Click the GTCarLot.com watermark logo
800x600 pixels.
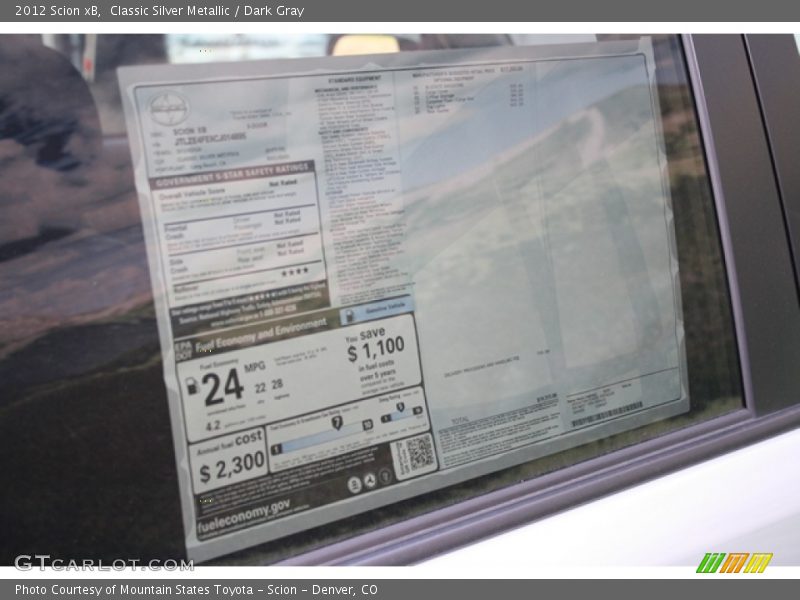click(x=103, y=563)
